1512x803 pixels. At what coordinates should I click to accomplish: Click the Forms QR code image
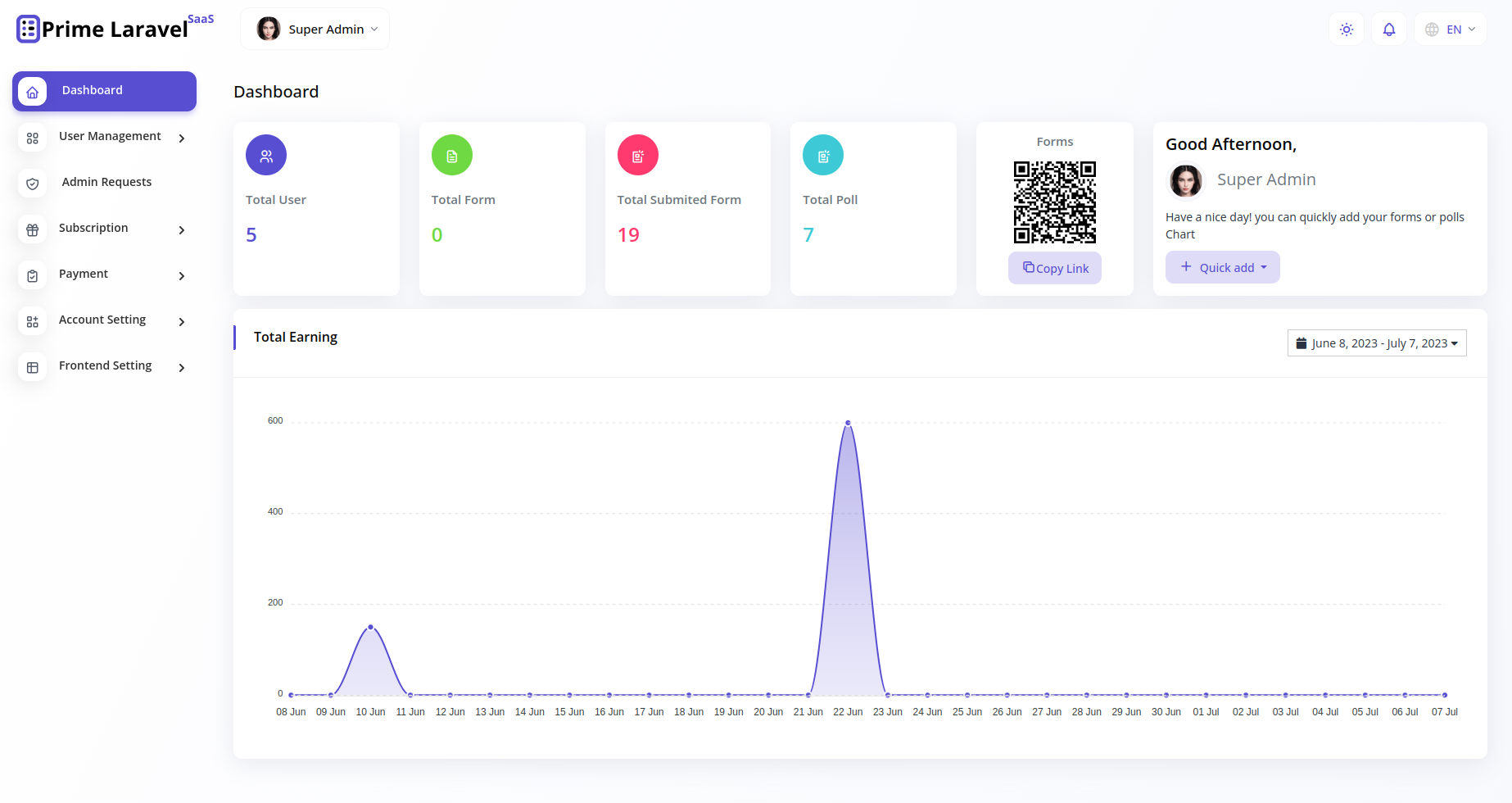(x=1055, y=202)
